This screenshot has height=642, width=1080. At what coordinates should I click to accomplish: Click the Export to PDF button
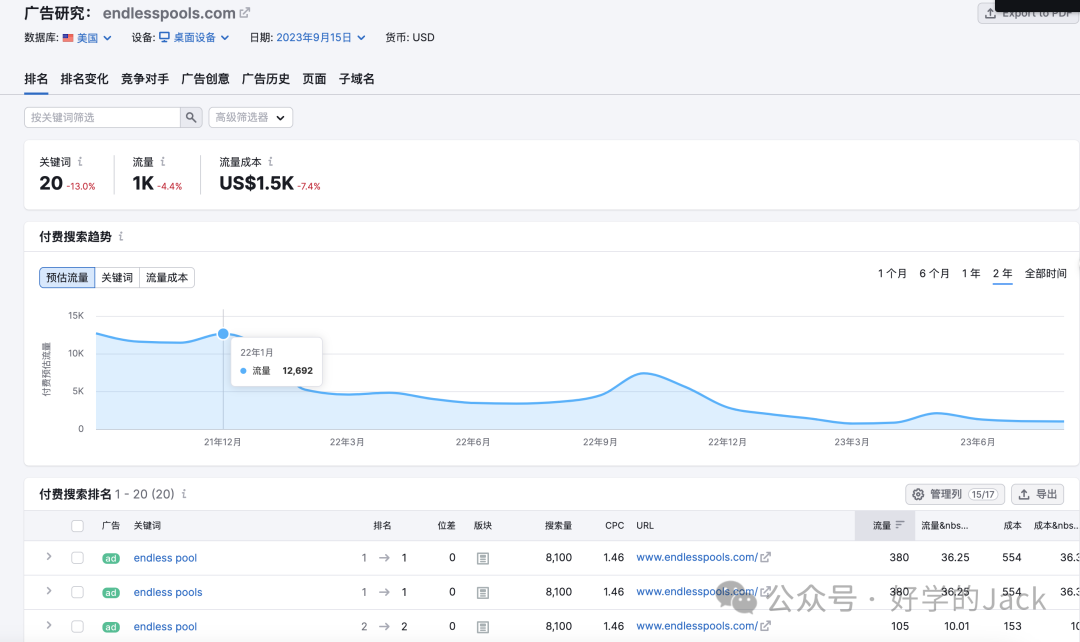click(1028, 12)
